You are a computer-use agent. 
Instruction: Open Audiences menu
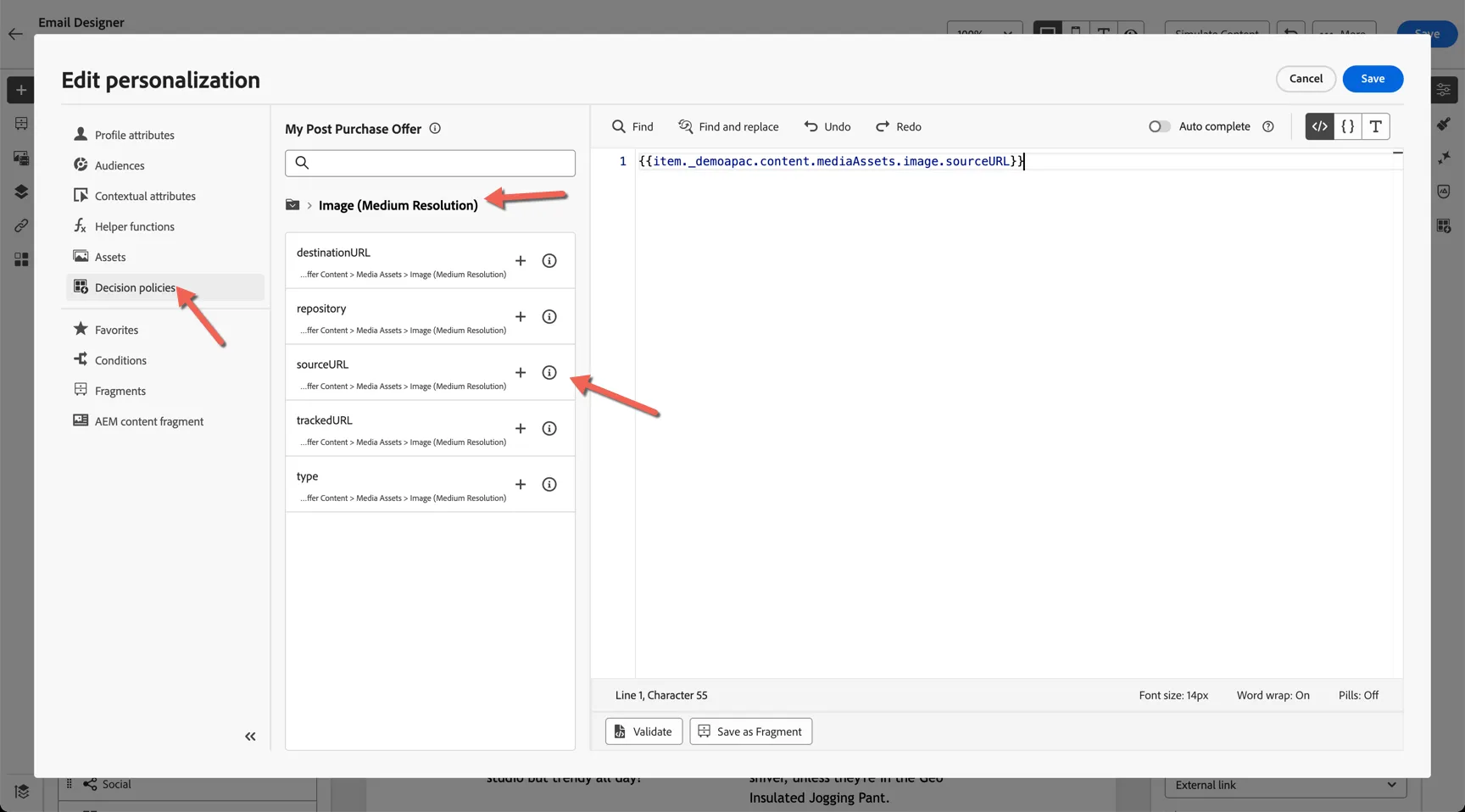click(x=165, y=165)
